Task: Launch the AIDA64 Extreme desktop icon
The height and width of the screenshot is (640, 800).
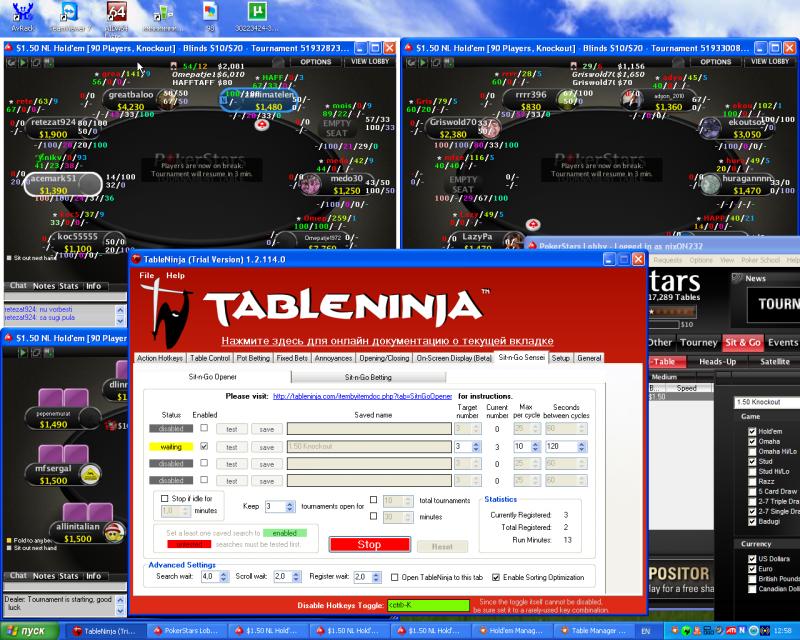Action: pos(117,13)
